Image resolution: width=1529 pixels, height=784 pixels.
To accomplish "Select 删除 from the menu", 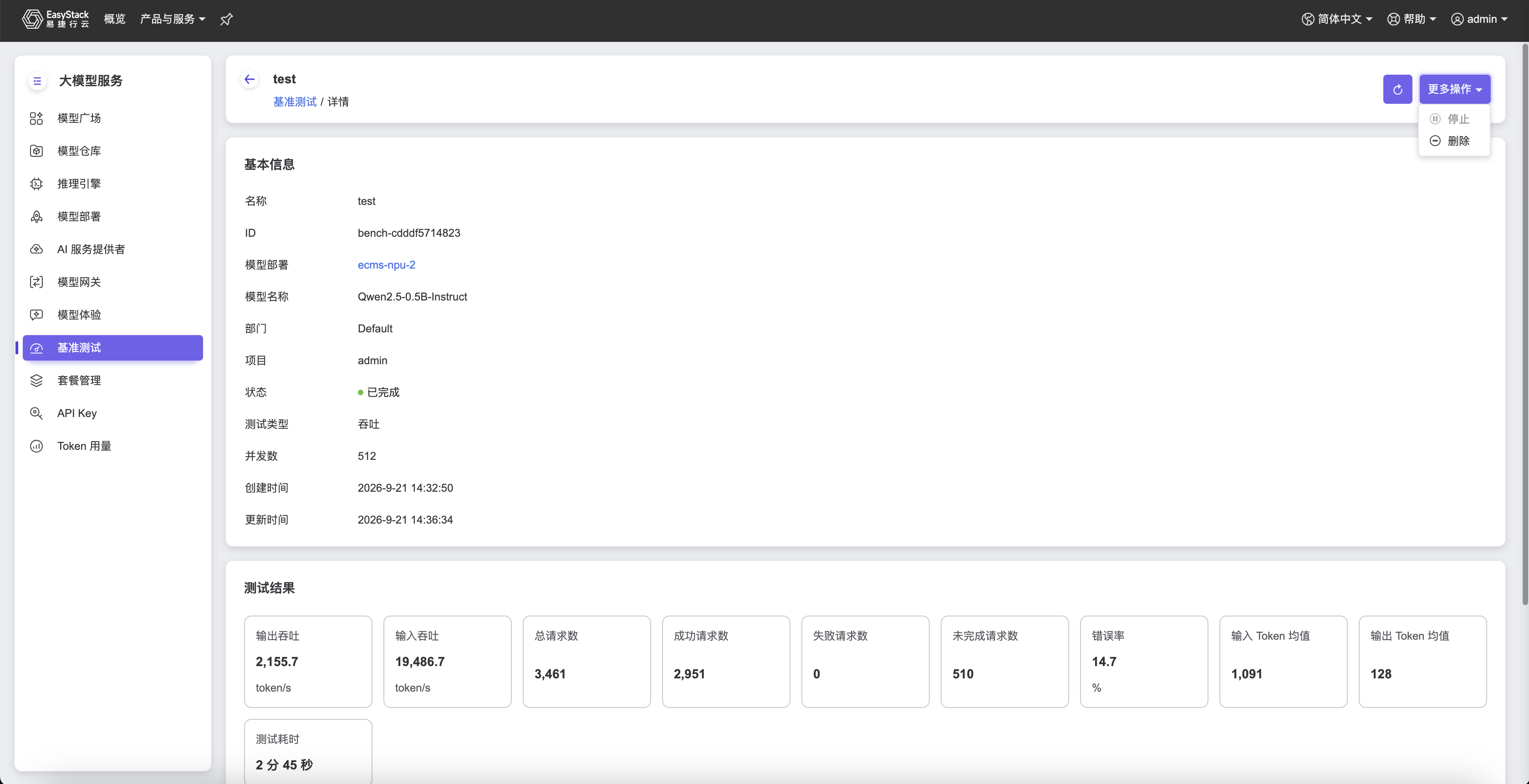I will pyautogui.click(x=1453, y=141).
